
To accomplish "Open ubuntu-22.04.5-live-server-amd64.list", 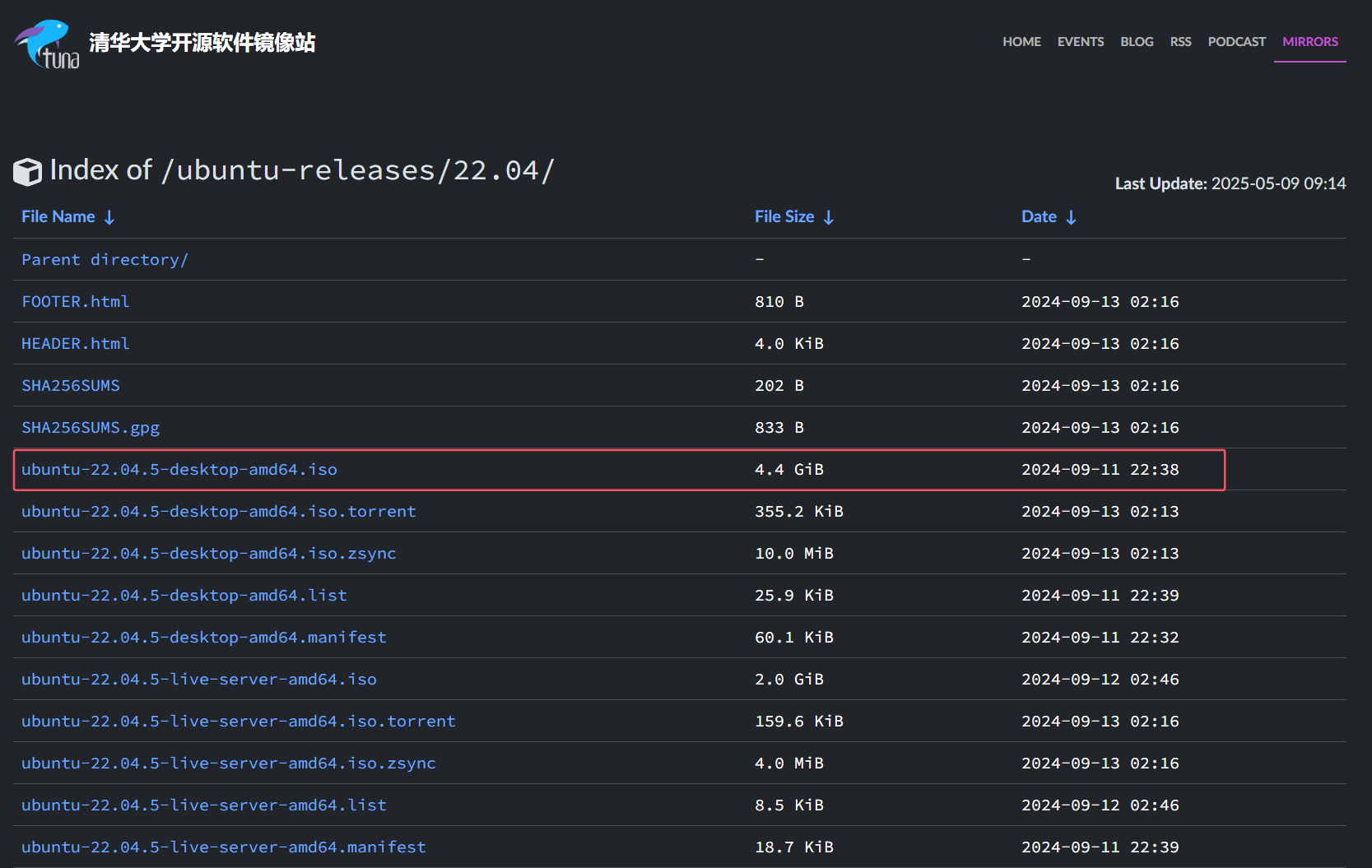I will [204, 805].
